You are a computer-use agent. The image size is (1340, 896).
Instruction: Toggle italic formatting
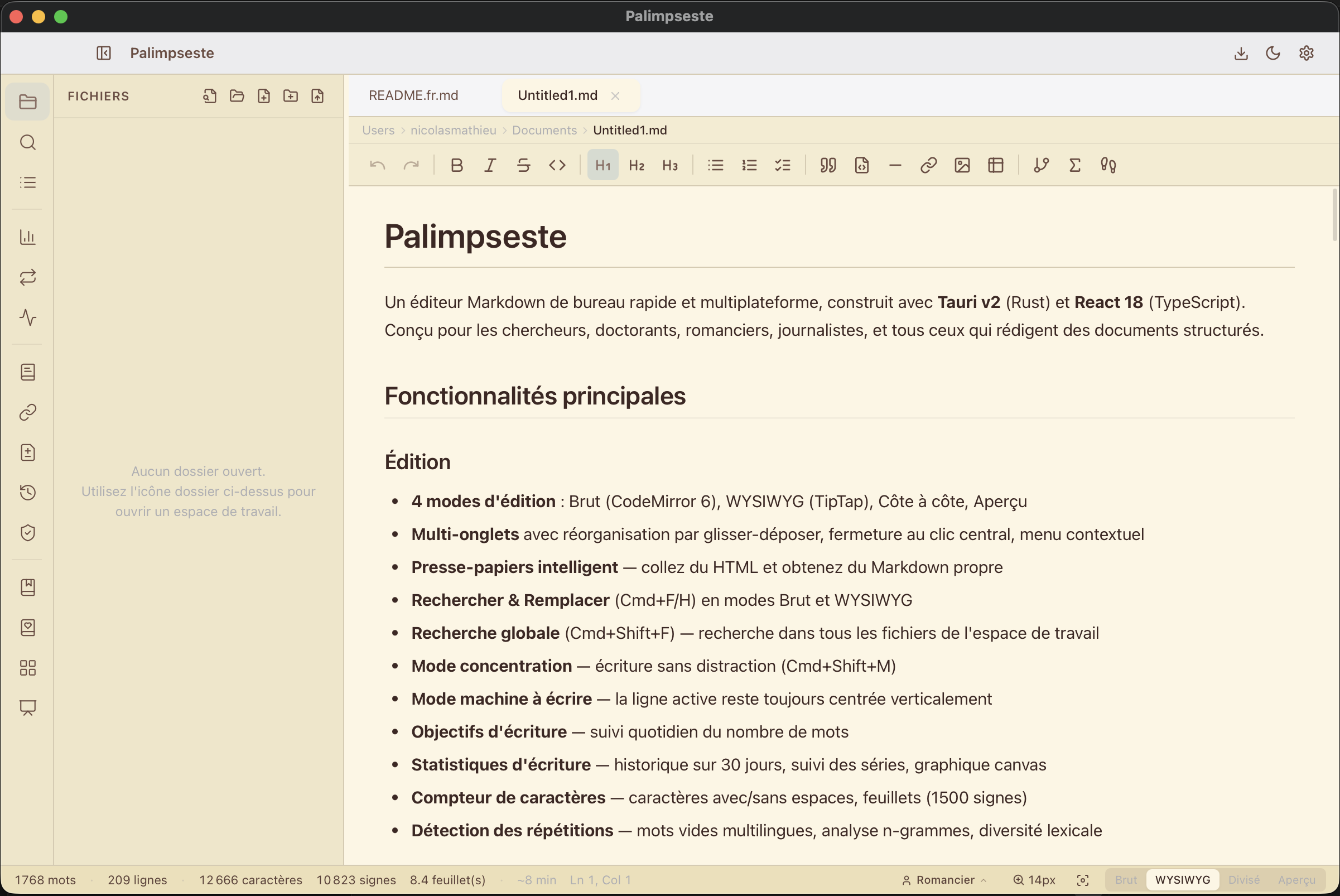(x=490, y=165)
